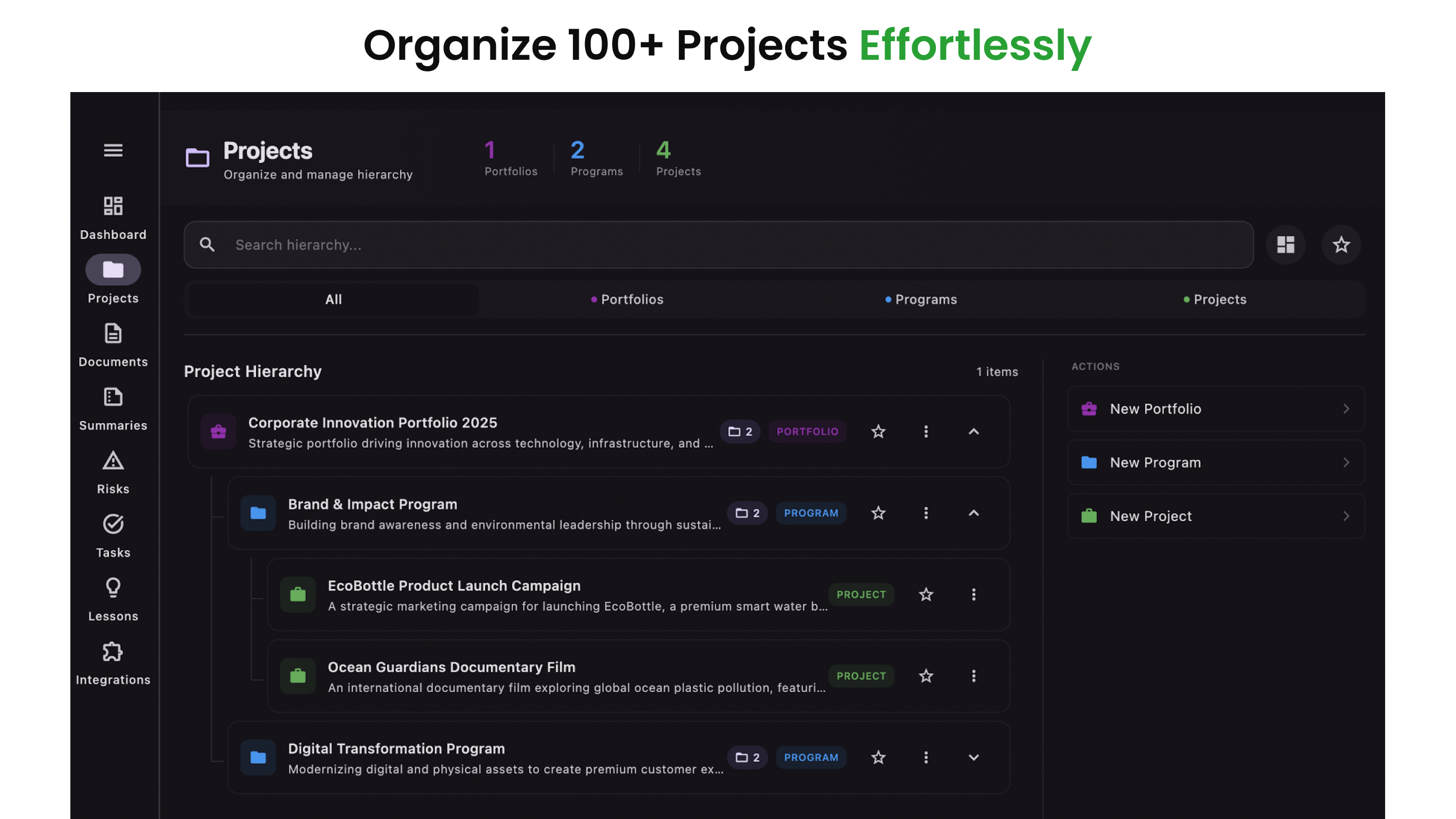The width and height of the screenshot is (1456, 819).
Task: Star the Corporate Innovation Portfolio 2025
Action: 878,432
